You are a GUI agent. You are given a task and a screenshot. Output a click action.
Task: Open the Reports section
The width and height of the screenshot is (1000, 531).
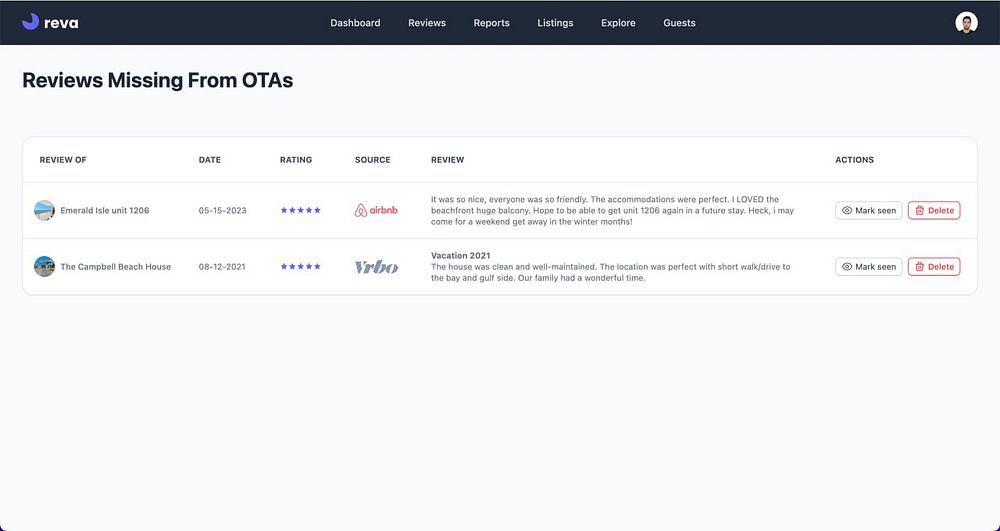(x=491, y=23)
